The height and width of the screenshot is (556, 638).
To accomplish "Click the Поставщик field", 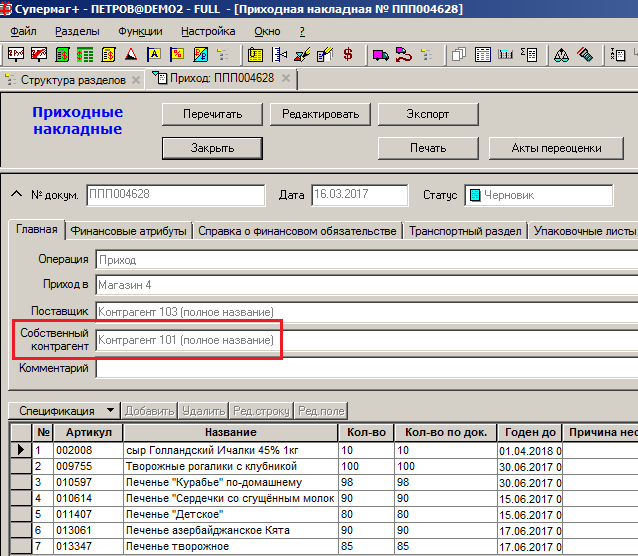I will [367, 312].
